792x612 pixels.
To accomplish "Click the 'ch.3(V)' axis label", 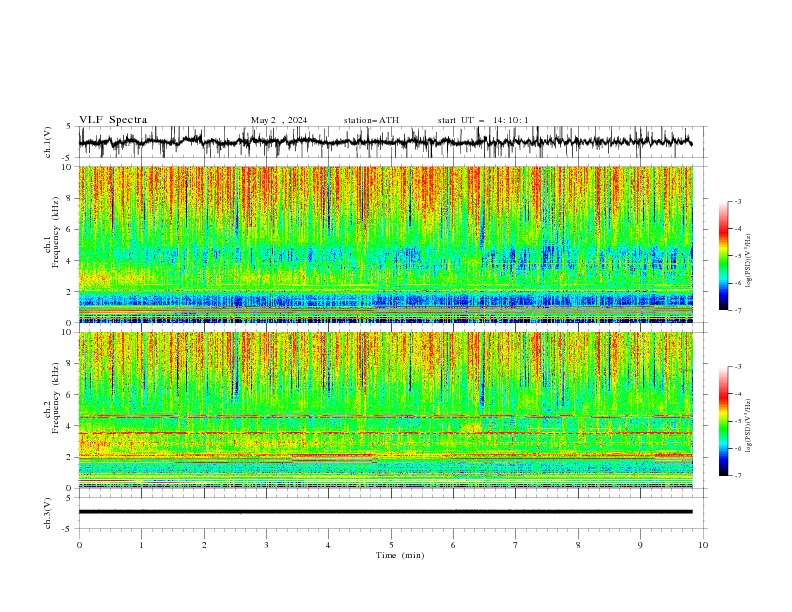I will pyautogui.click(x=48, y=513).
